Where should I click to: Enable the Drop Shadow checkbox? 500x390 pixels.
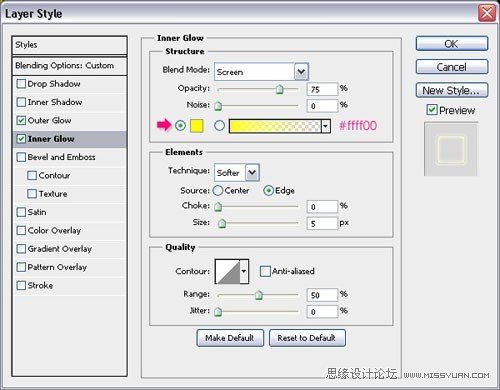click(21, 84)
